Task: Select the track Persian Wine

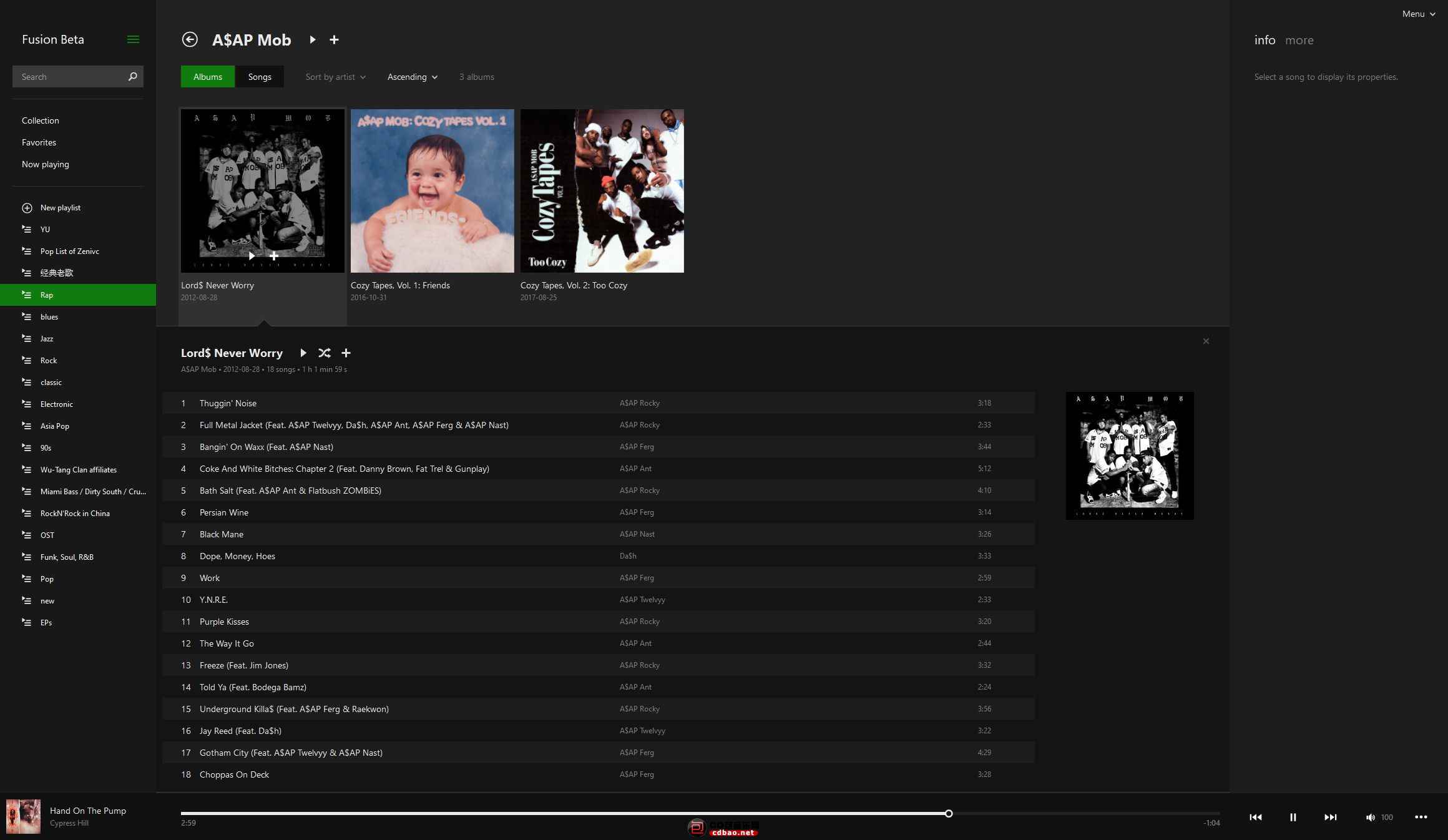Action: 599,512
